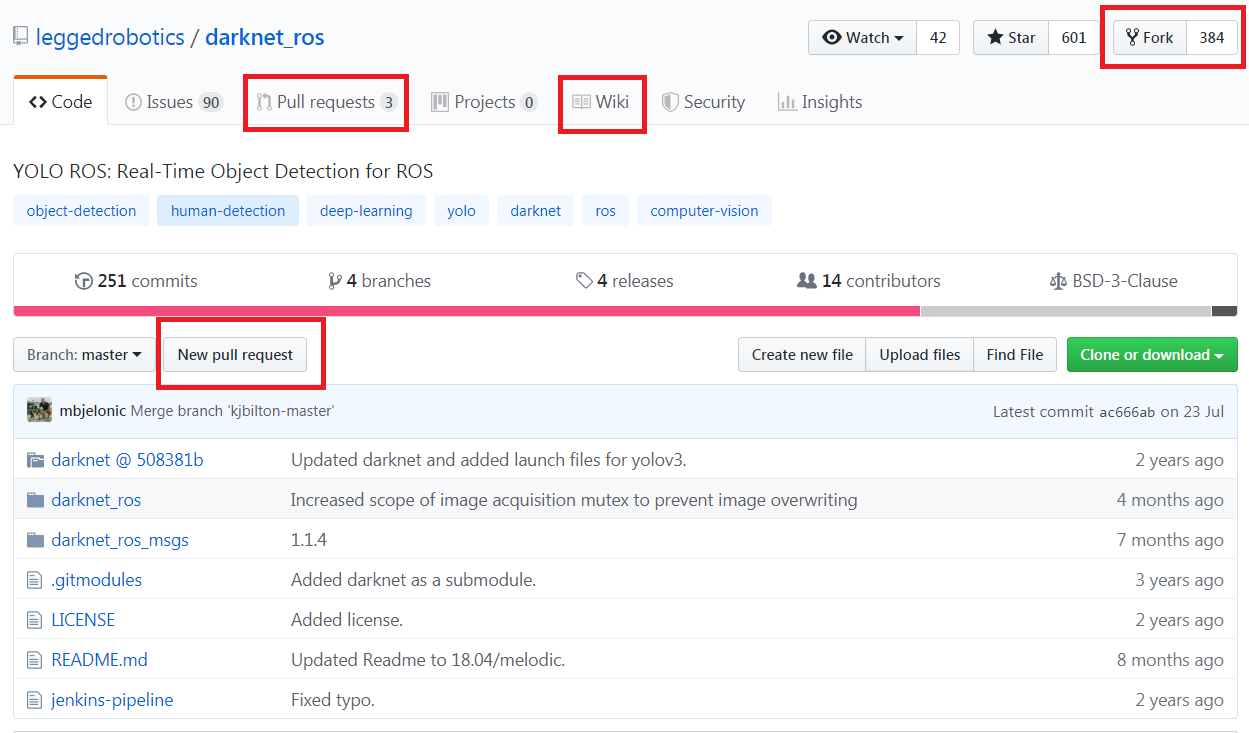Open the README.md file

pos(99,660)
